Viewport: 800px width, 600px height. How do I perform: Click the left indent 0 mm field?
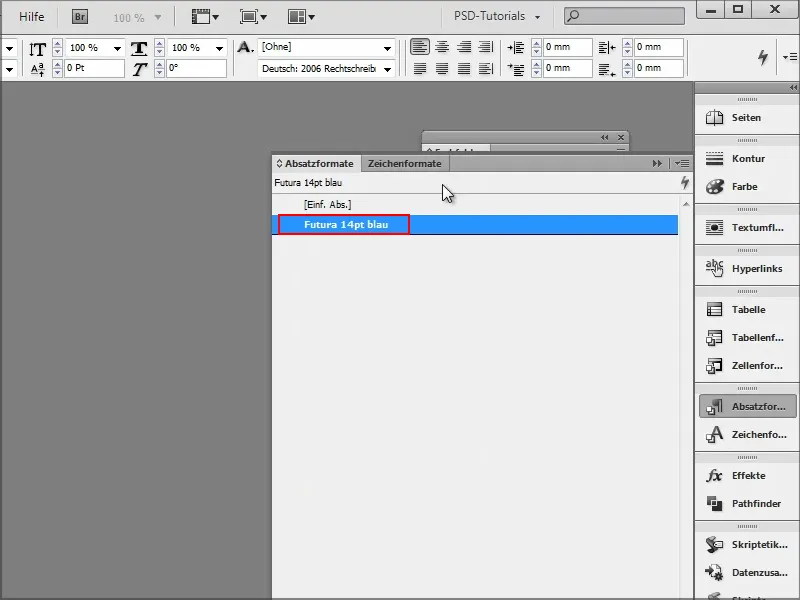pyautogui.click(x=567, y=47)
